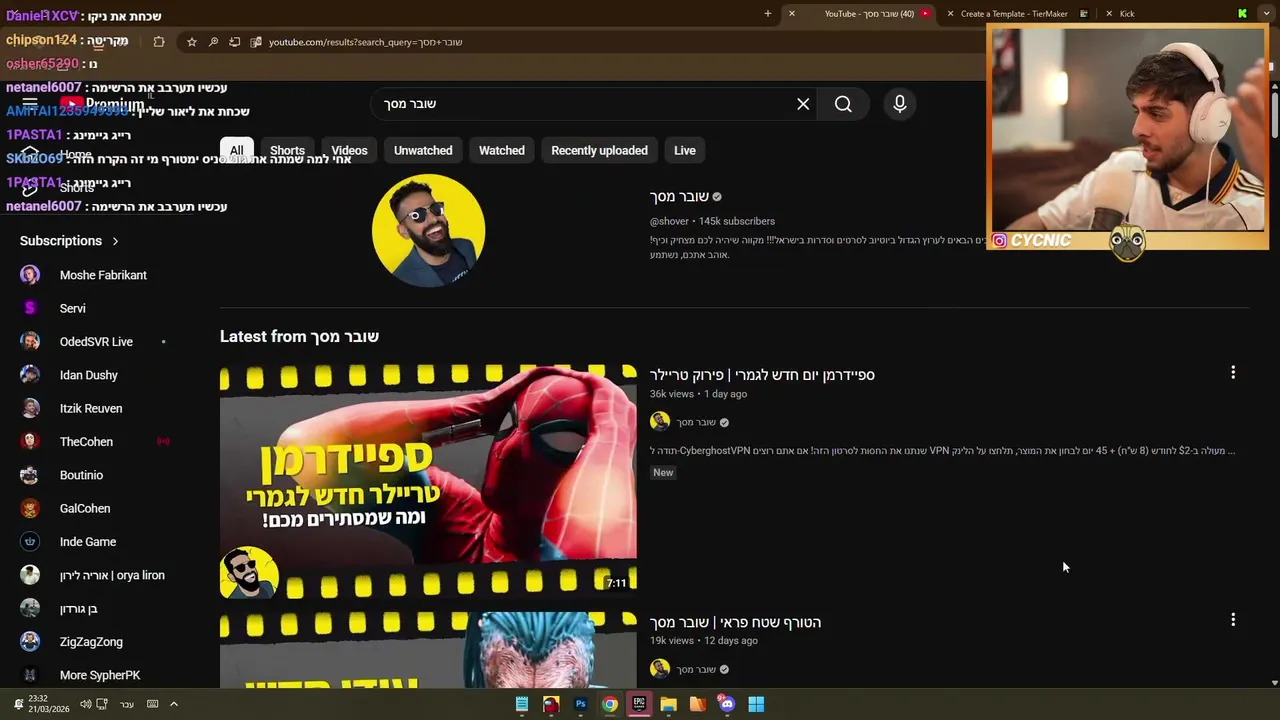Click the Servi purple avatar icon
The width and height of the screenshot is (1280, 720).
coord(30,308)
